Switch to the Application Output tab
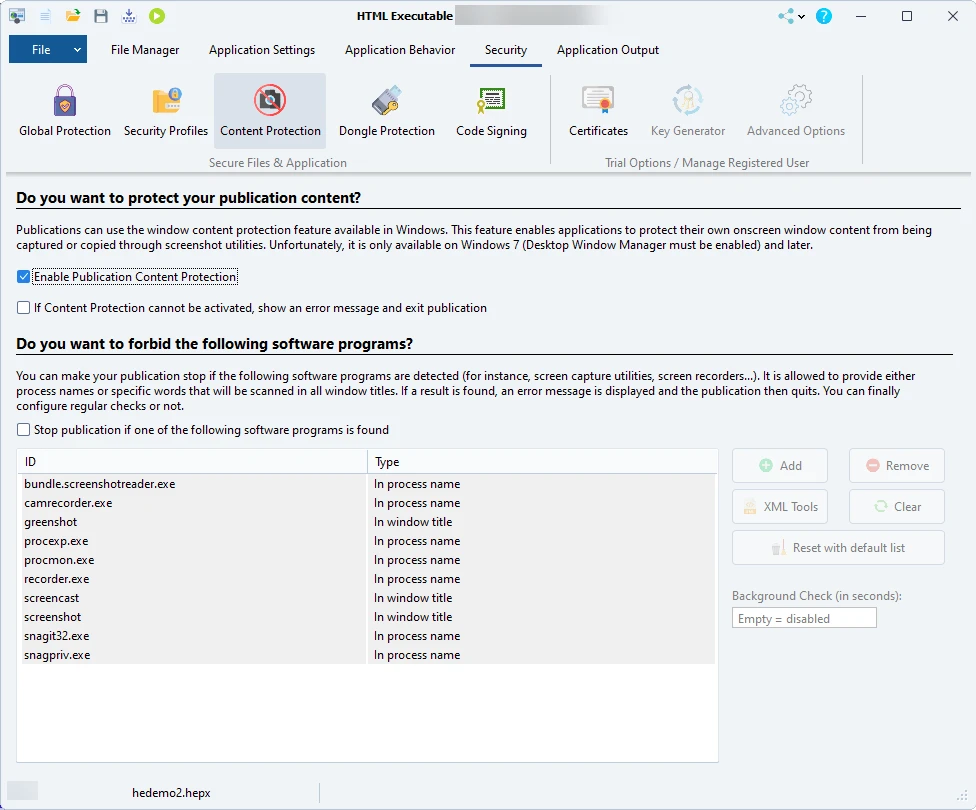 point(608,50)
